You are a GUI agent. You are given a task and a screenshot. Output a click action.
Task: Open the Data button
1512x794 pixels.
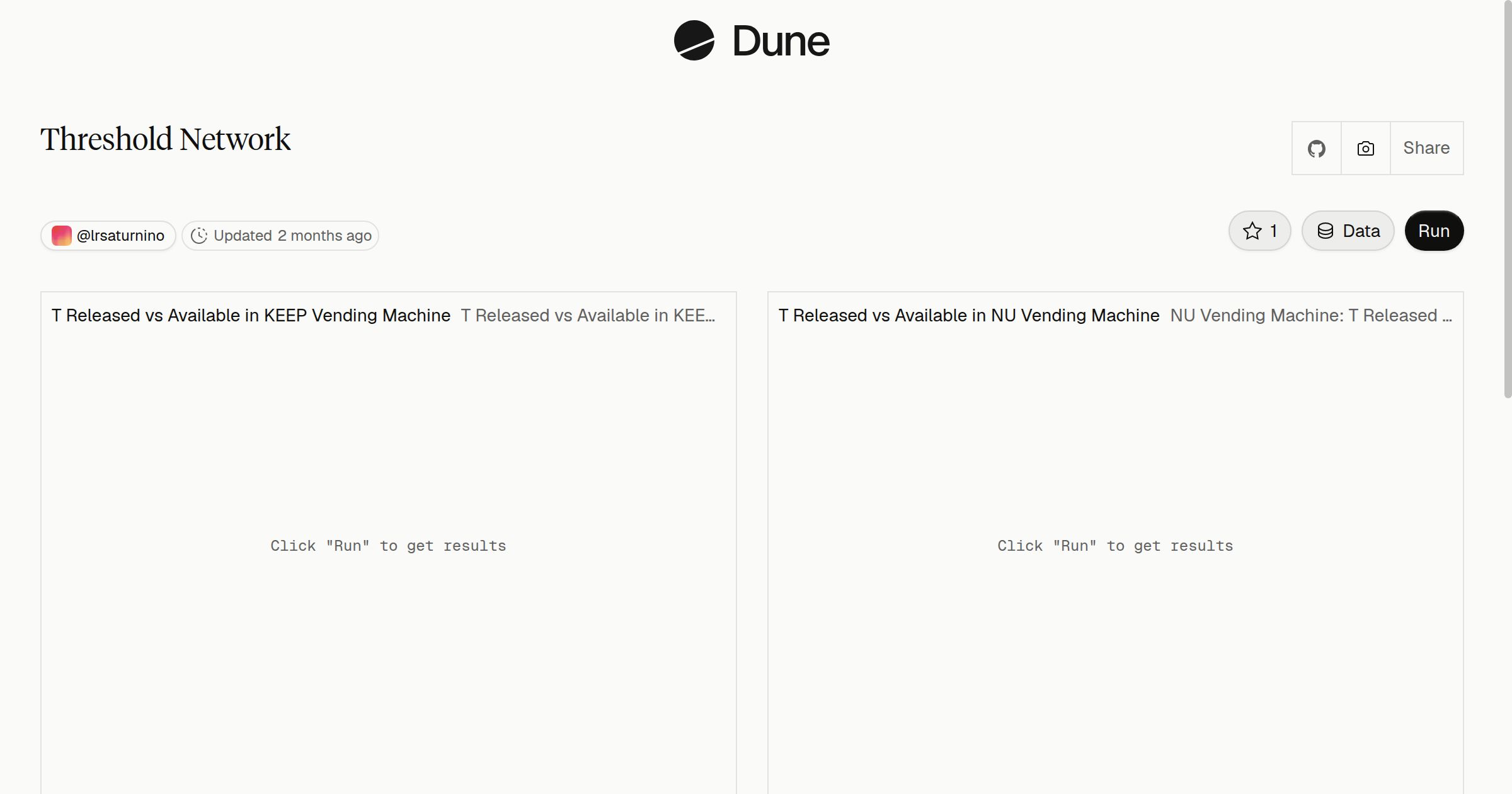pyautogui.click(x=1348, y=231)
